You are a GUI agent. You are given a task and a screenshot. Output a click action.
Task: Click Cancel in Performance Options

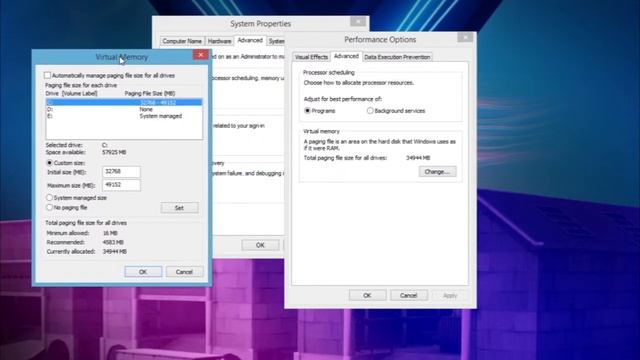click(x=409, y=296)
